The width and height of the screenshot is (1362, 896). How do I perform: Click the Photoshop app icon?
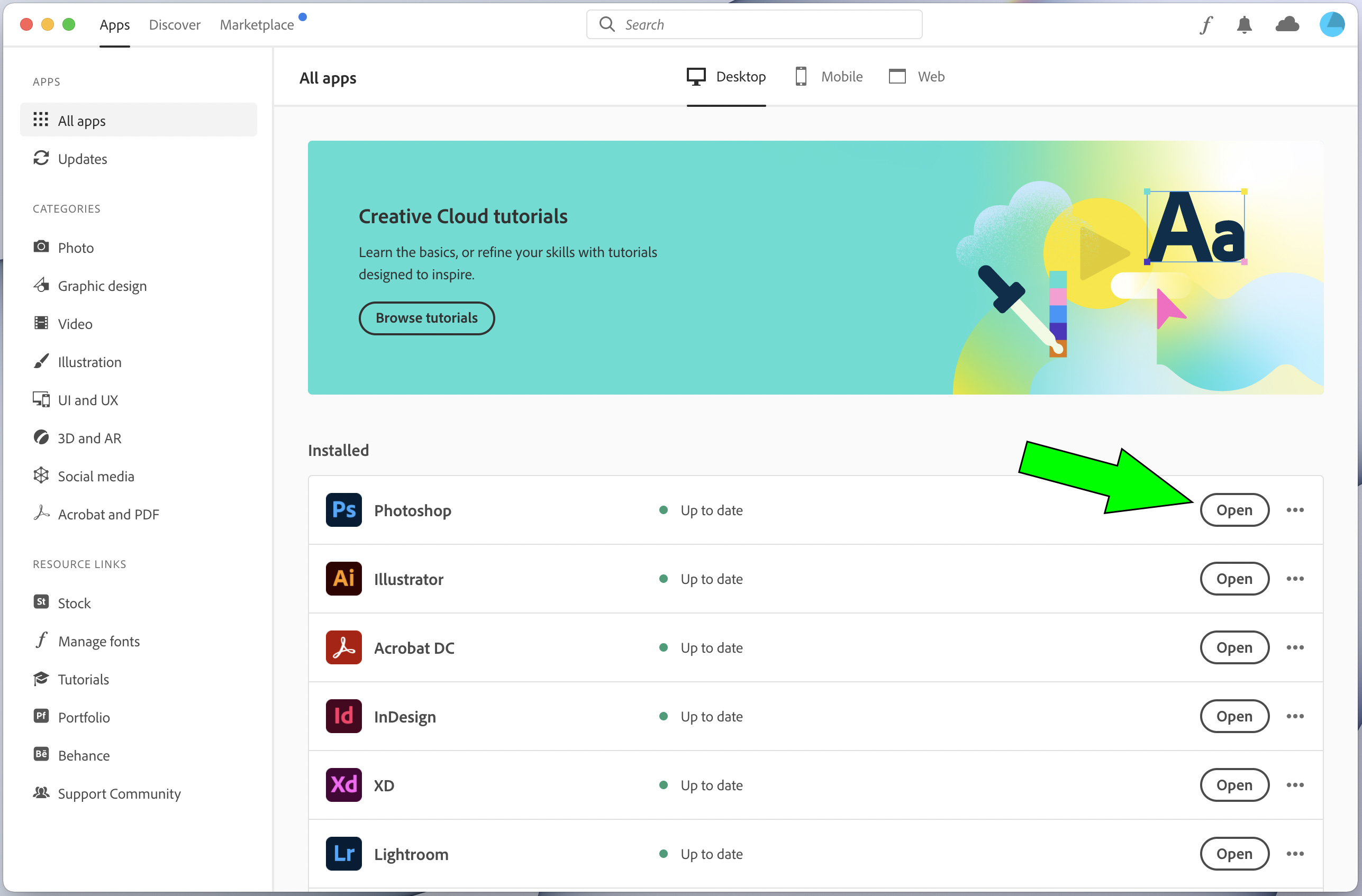tap(343, 510)
